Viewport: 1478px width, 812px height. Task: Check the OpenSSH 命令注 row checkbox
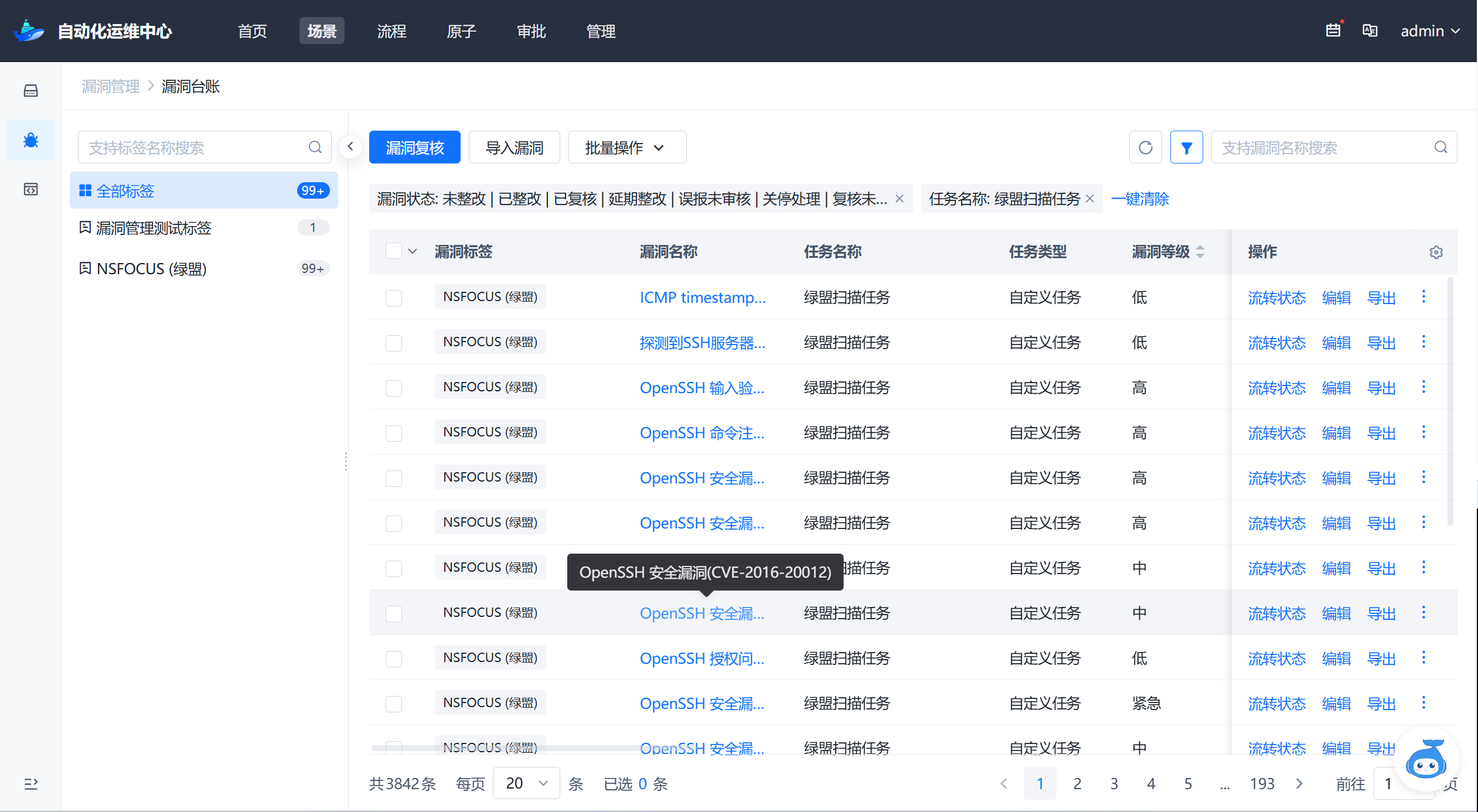(x=394, y=433)
